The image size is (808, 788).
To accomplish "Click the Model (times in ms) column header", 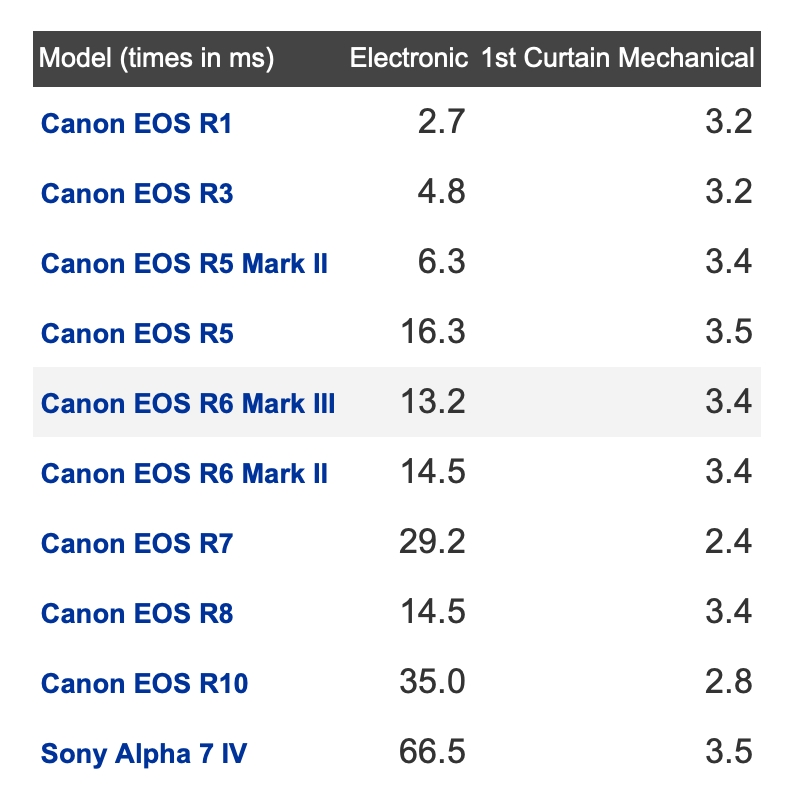I will tap(156, 58).
